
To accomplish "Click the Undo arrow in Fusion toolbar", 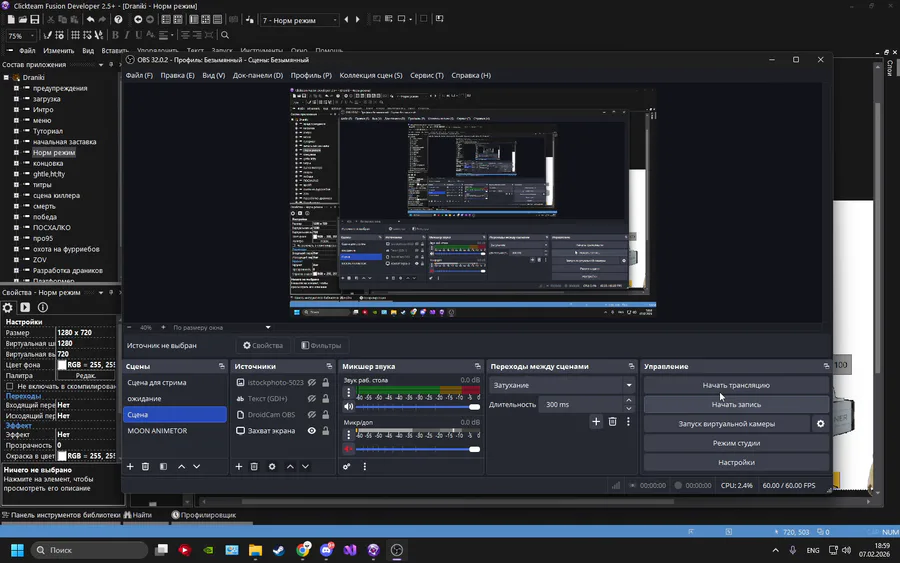I will coord(91,19).
